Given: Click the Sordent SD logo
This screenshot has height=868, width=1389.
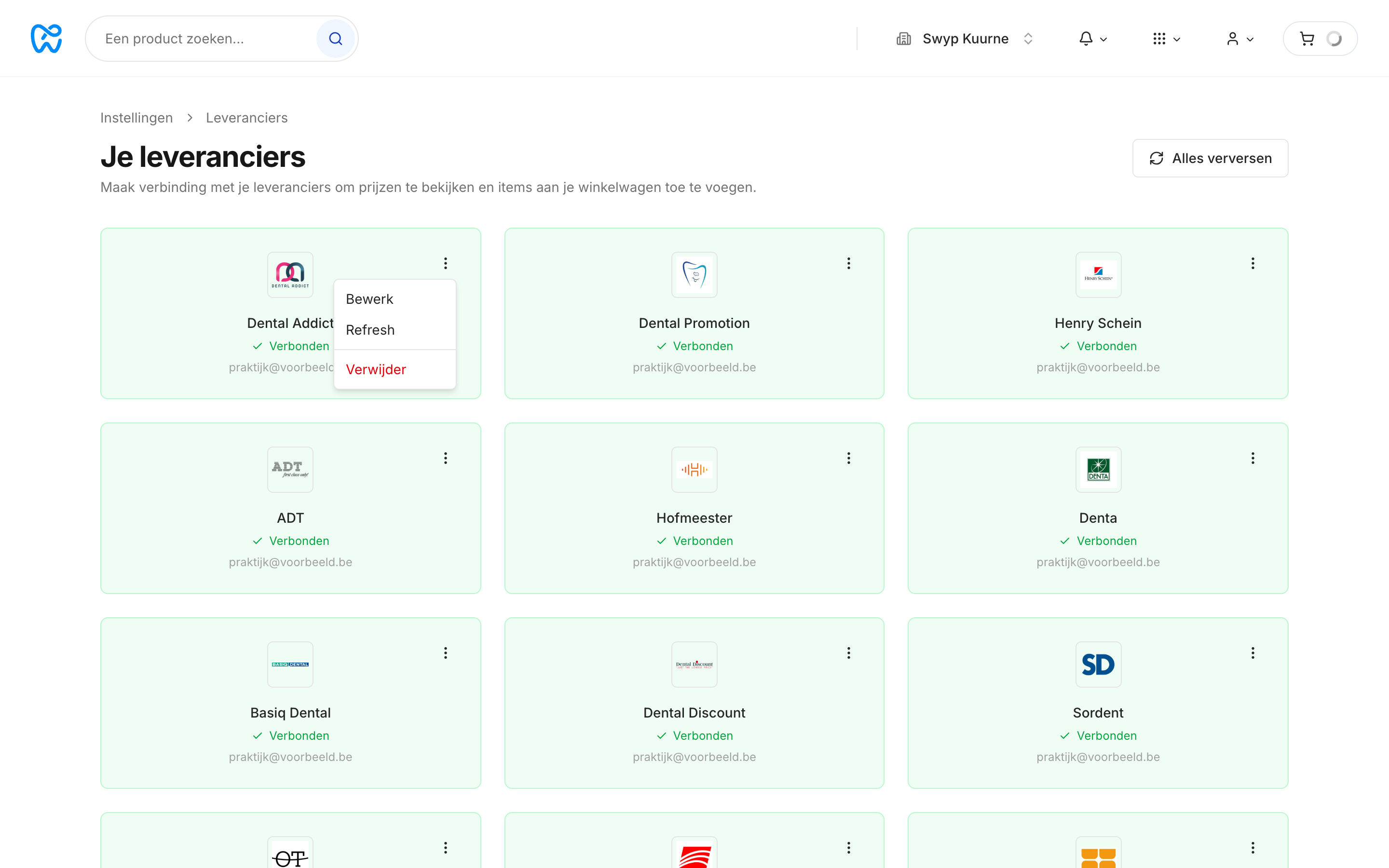Looking at the screenshot, I should 1098,664.
